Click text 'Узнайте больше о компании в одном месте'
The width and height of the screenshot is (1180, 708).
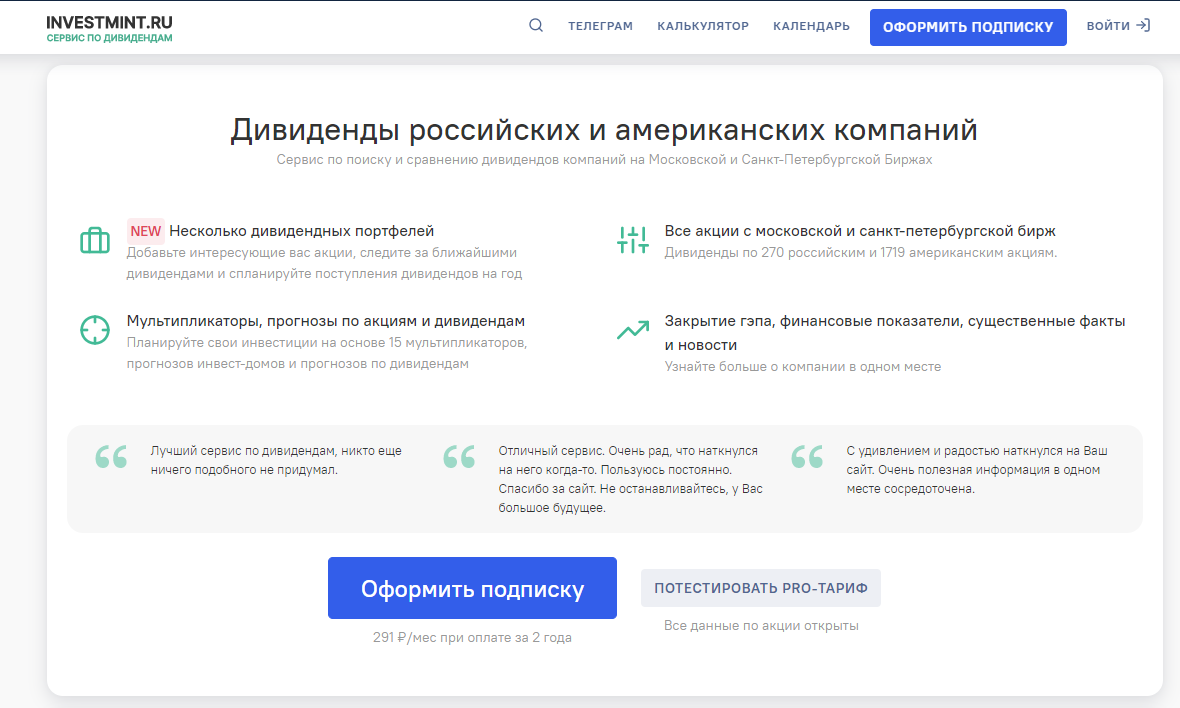pyautogui.click(x=803, y=366)
